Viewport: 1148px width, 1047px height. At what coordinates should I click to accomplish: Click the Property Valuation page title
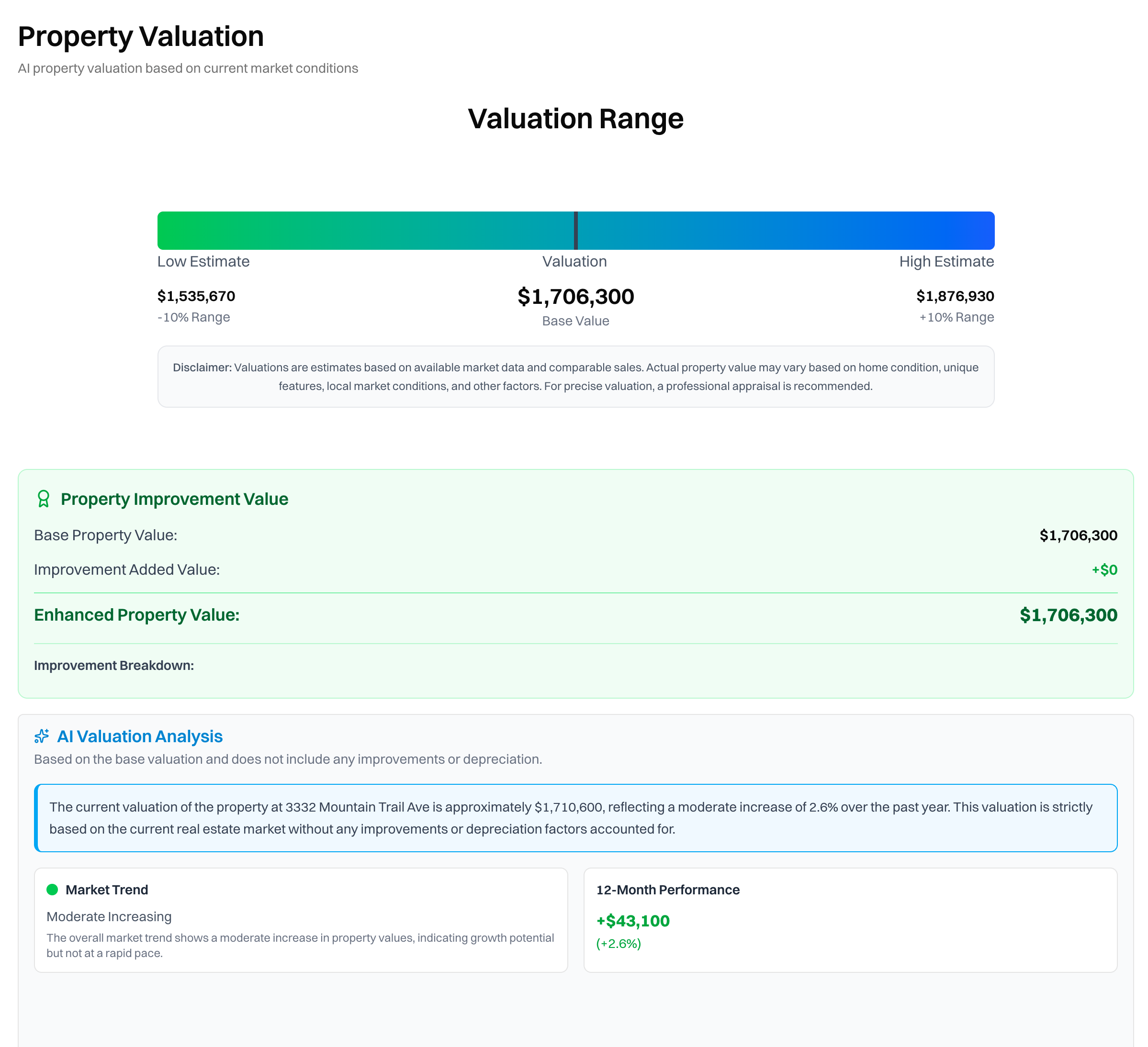pyautogui.click(x=141, y=36)
